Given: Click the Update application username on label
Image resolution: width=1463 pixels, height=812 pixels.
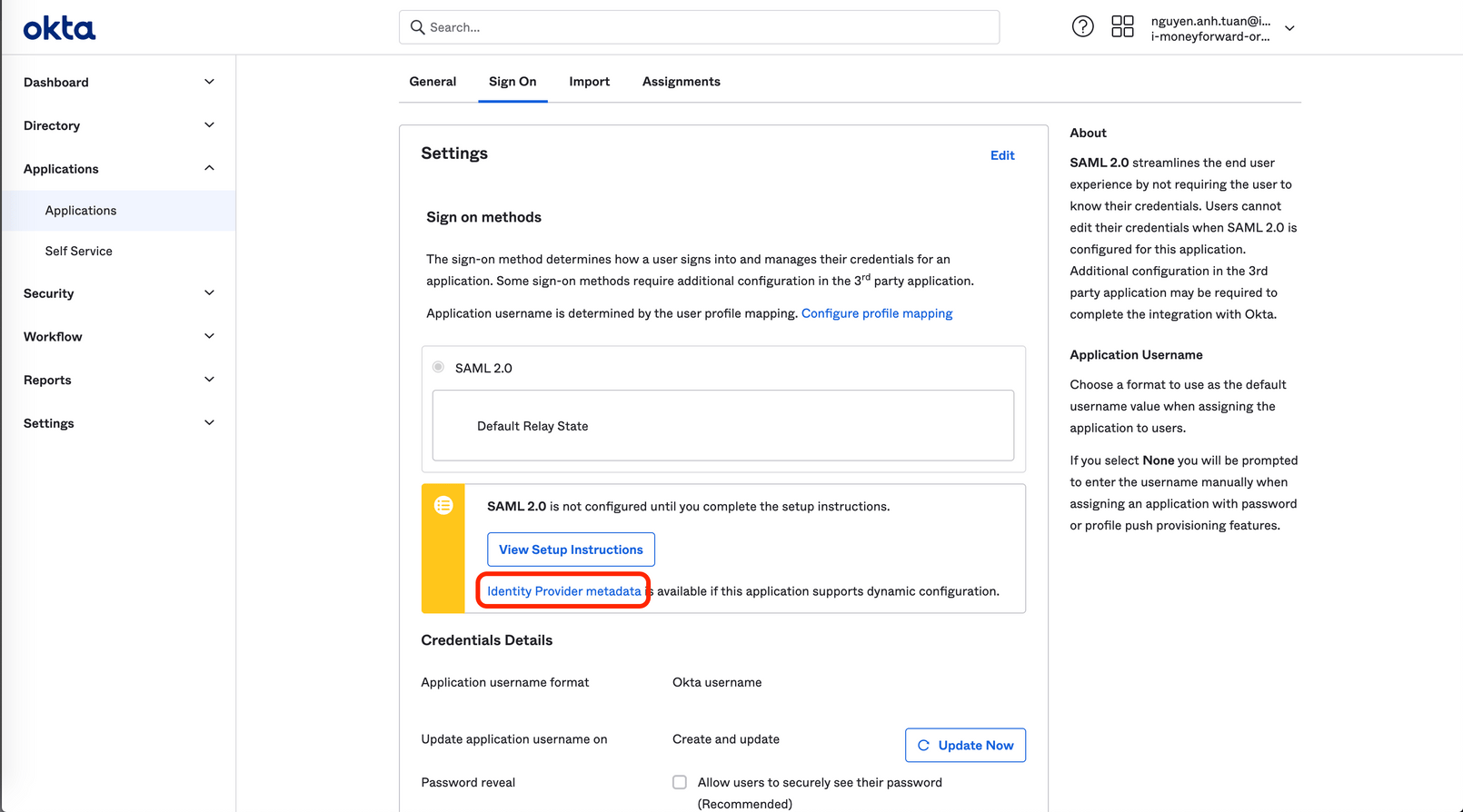Looking at the screenshot, I should pos(514,739).
